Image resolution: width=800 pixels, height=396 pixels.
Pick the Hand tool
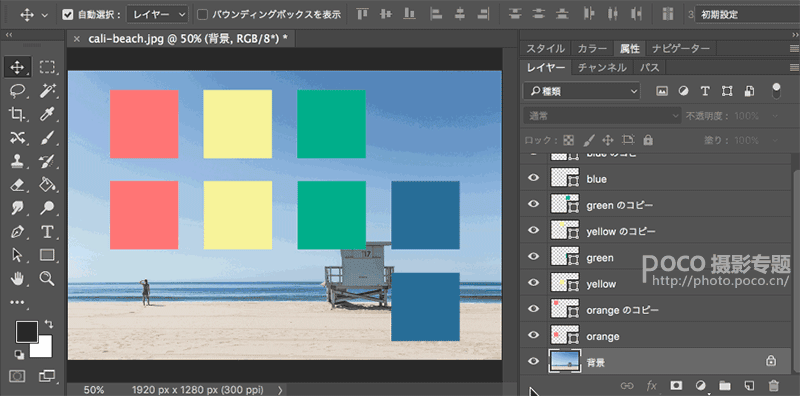(x=18, y=278)
